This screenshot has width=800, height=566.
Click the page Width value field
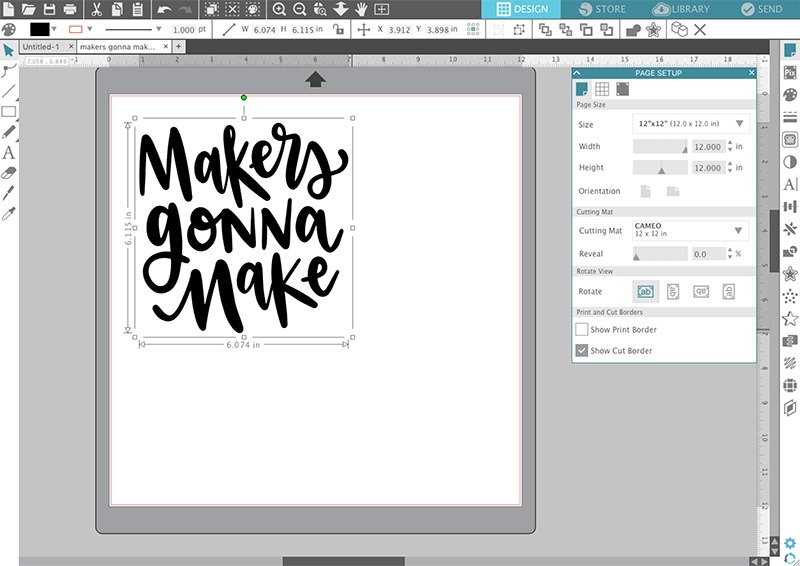pyautogui.click(x=707, y=146)
